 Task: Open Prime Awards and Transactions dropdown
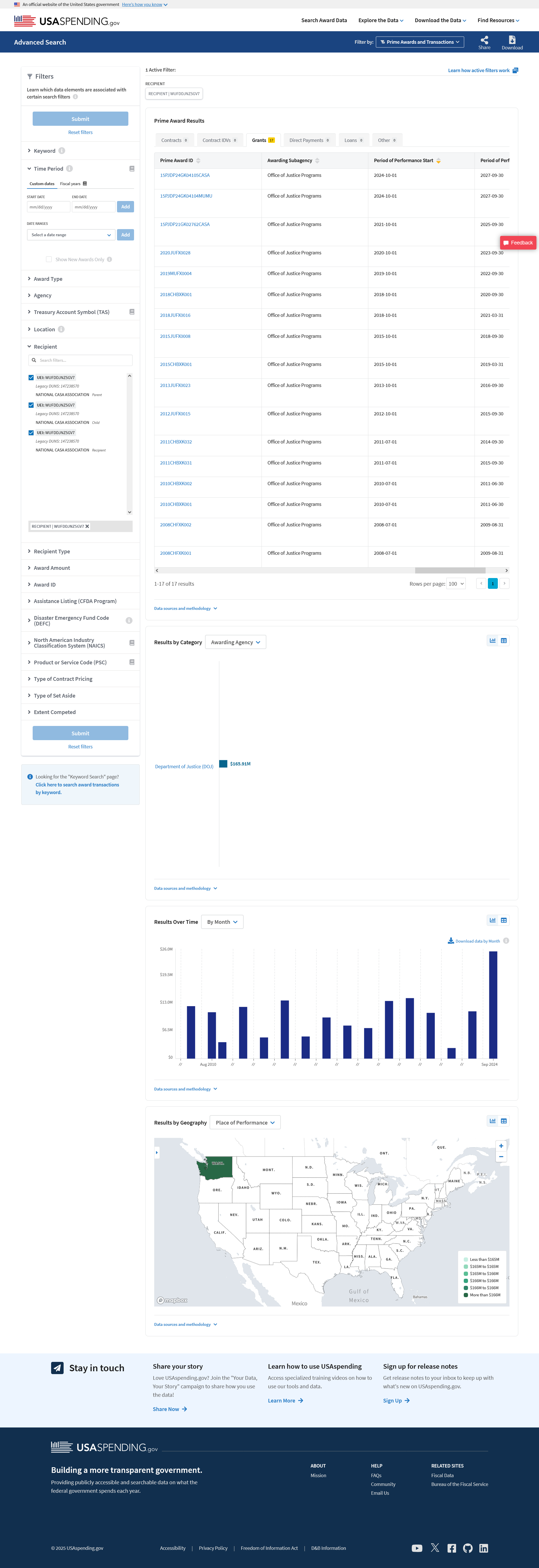(420, 42)
